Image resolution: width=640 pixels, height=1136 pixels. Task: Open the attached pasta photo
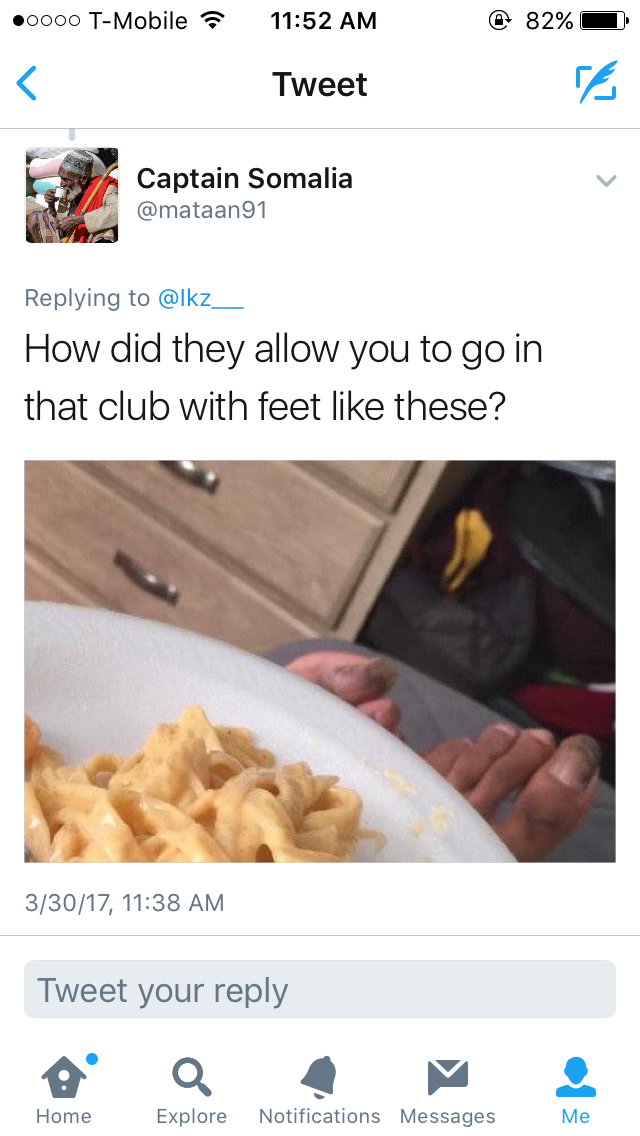pos(320,661)
